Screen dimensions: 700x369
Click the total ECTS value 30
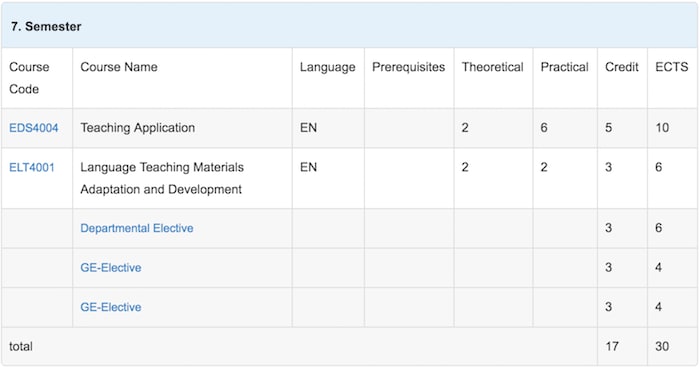click(662, 347)
